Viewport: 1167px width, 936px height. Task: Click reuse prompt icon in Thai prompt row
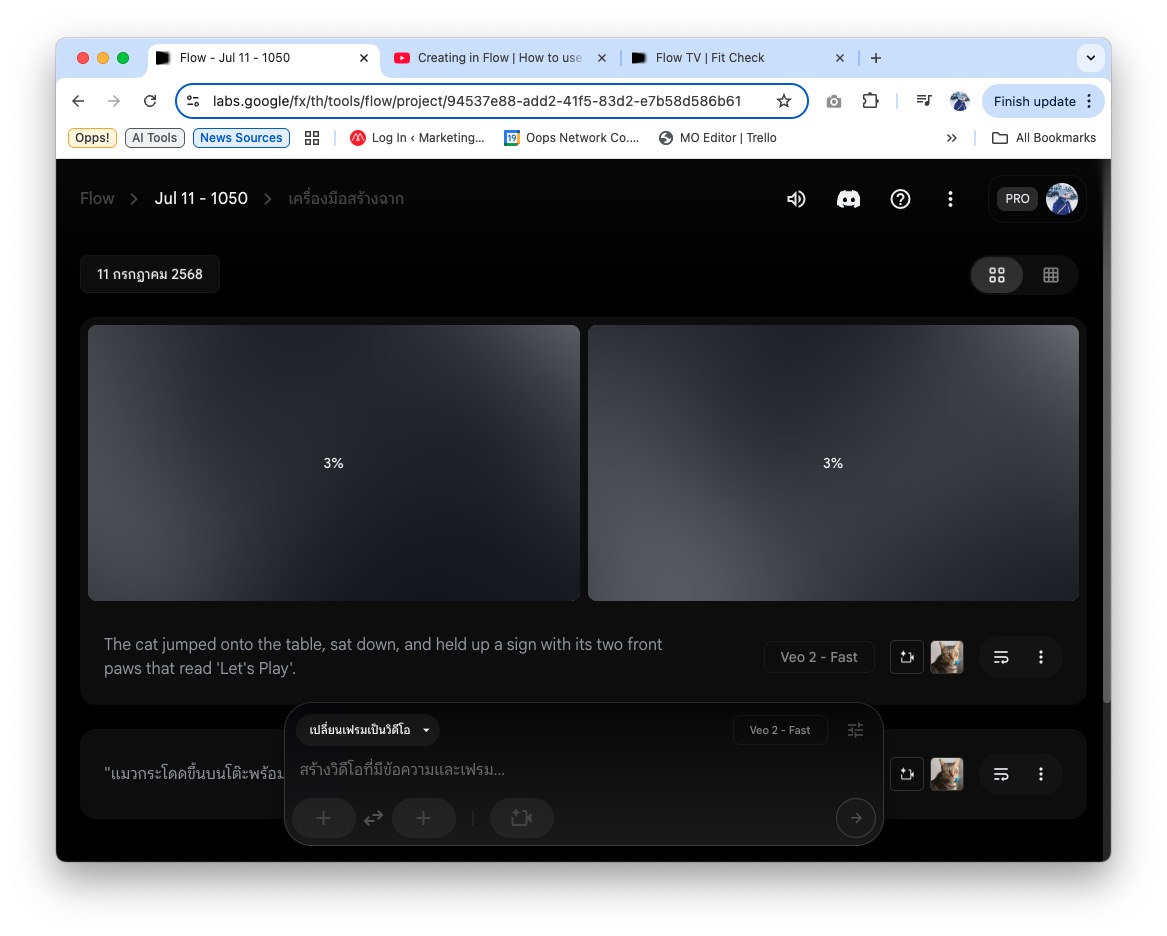pos(1001,775)
